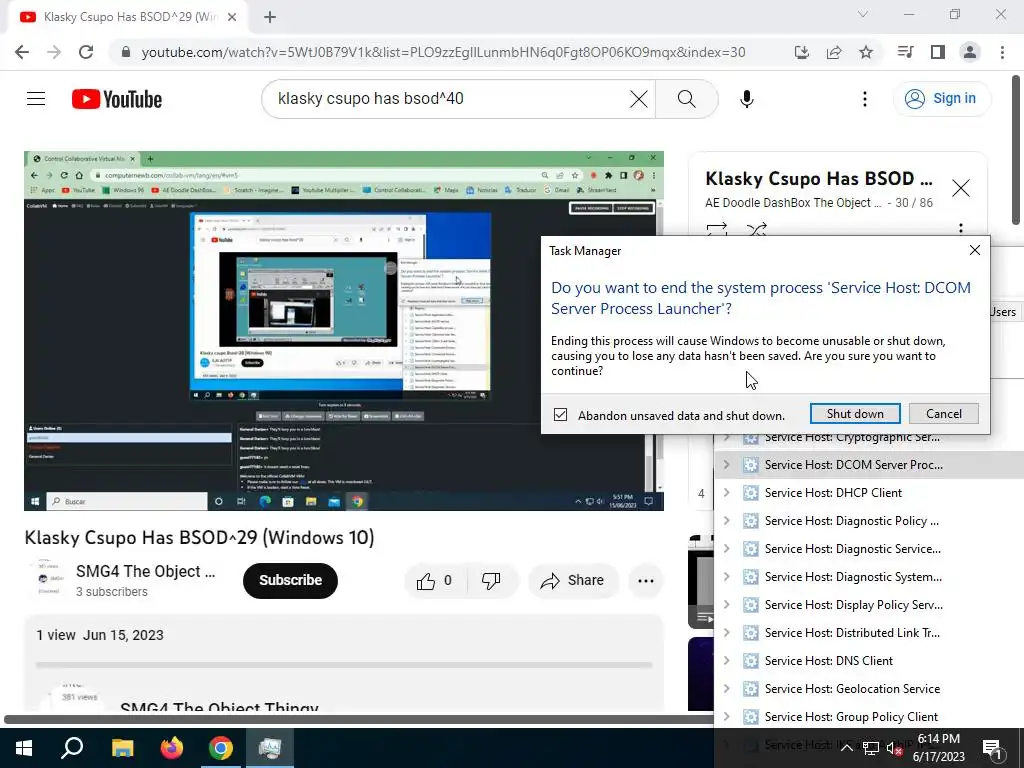This screenshot has height=768, width=1024.
Task: Open channel avatar for SMG4 The Object
Action: pyautogui.click(x=46, y=578)
